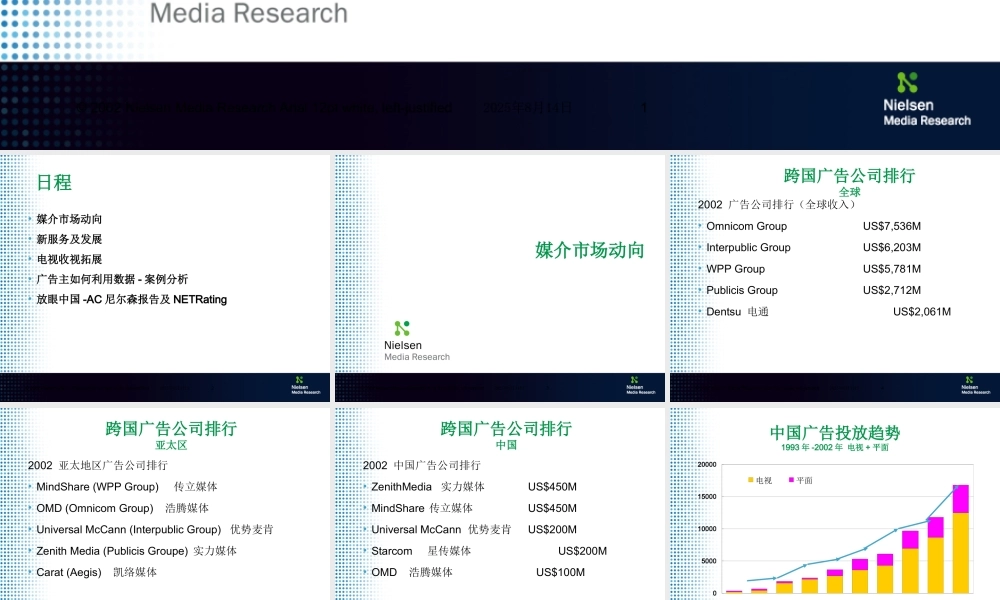
Task: Click the '中国广告投放趋势' chart title
Action: tap(835, 433)
